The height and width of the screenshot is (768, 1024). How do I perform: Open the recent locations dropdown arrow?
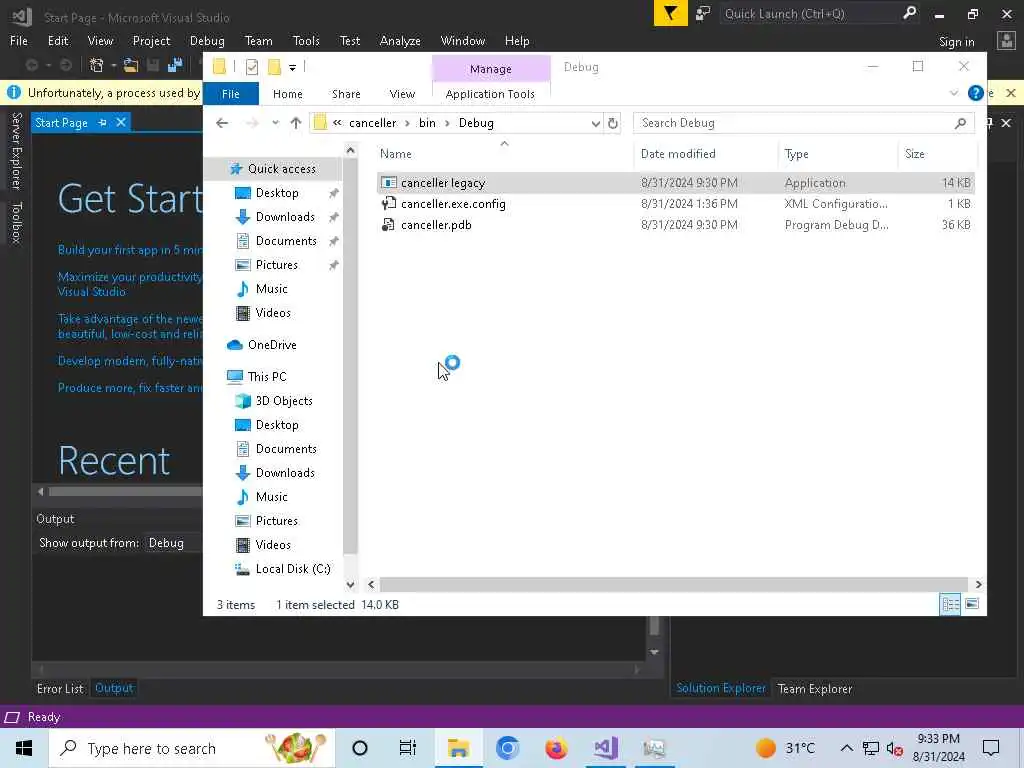(x=275, y=123)
